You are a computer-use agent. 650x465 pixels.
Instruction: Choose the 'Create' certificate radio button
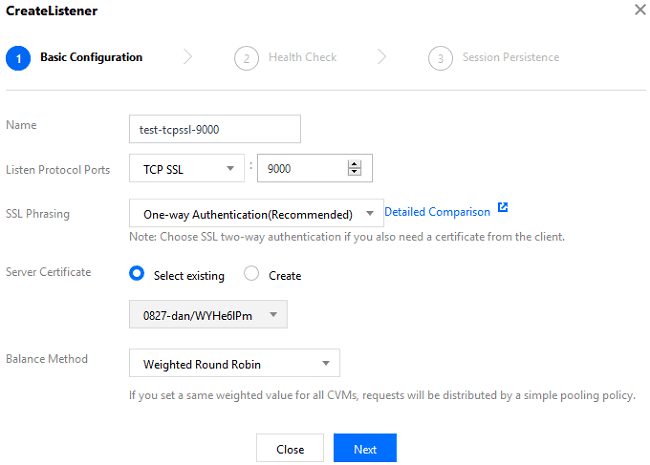[x=251, y=275]
